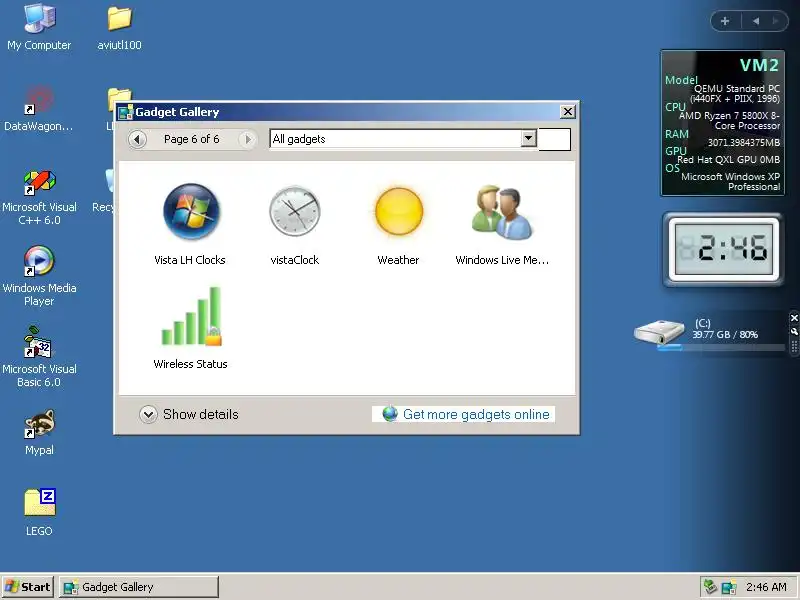The width and height of the screenshot is (800, 600).
Task: Open the Get more gadgets online link
Action: pyautogui.click(x=476, y=414)
